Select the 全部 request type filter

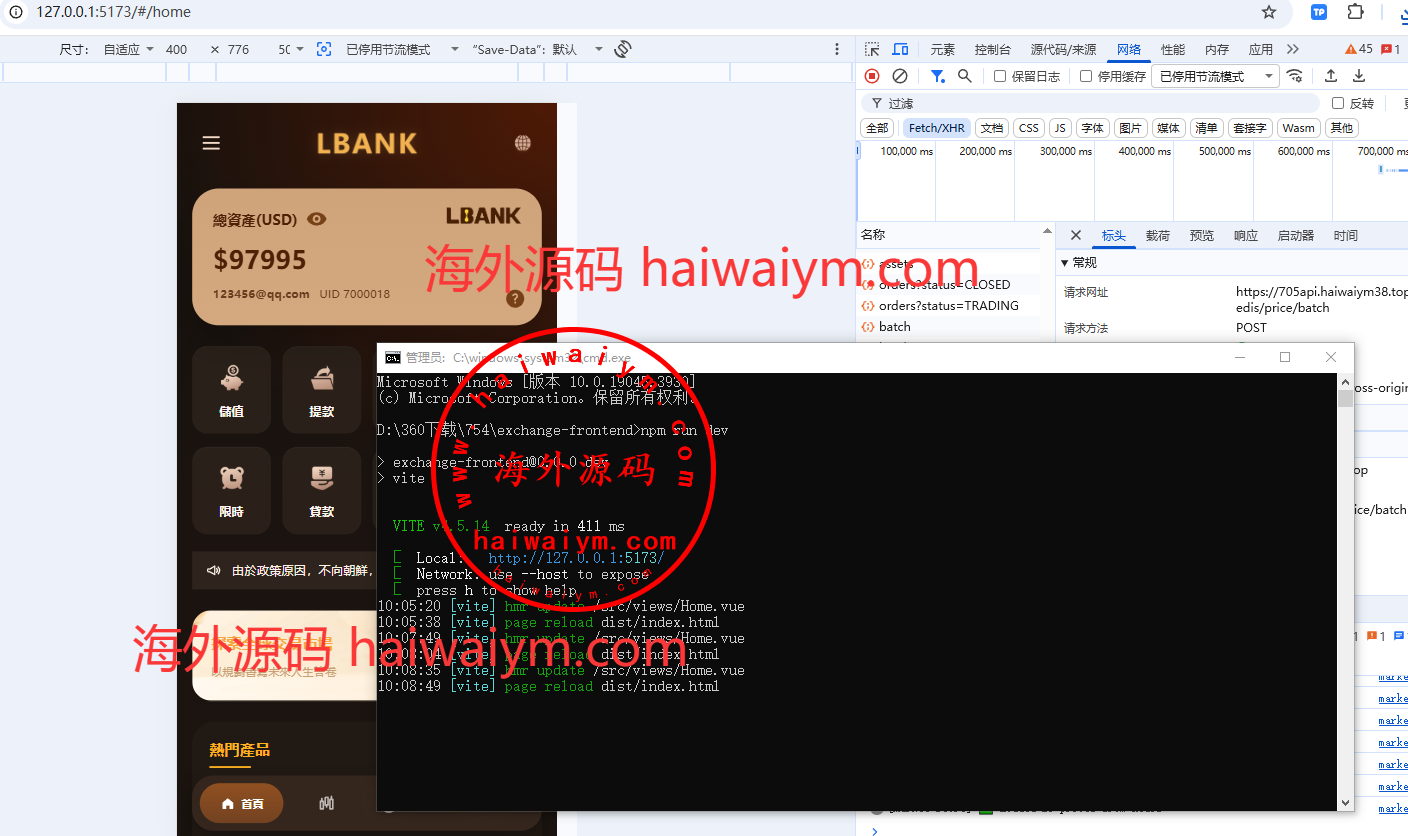pyautogui.click(x=877, y=128)
